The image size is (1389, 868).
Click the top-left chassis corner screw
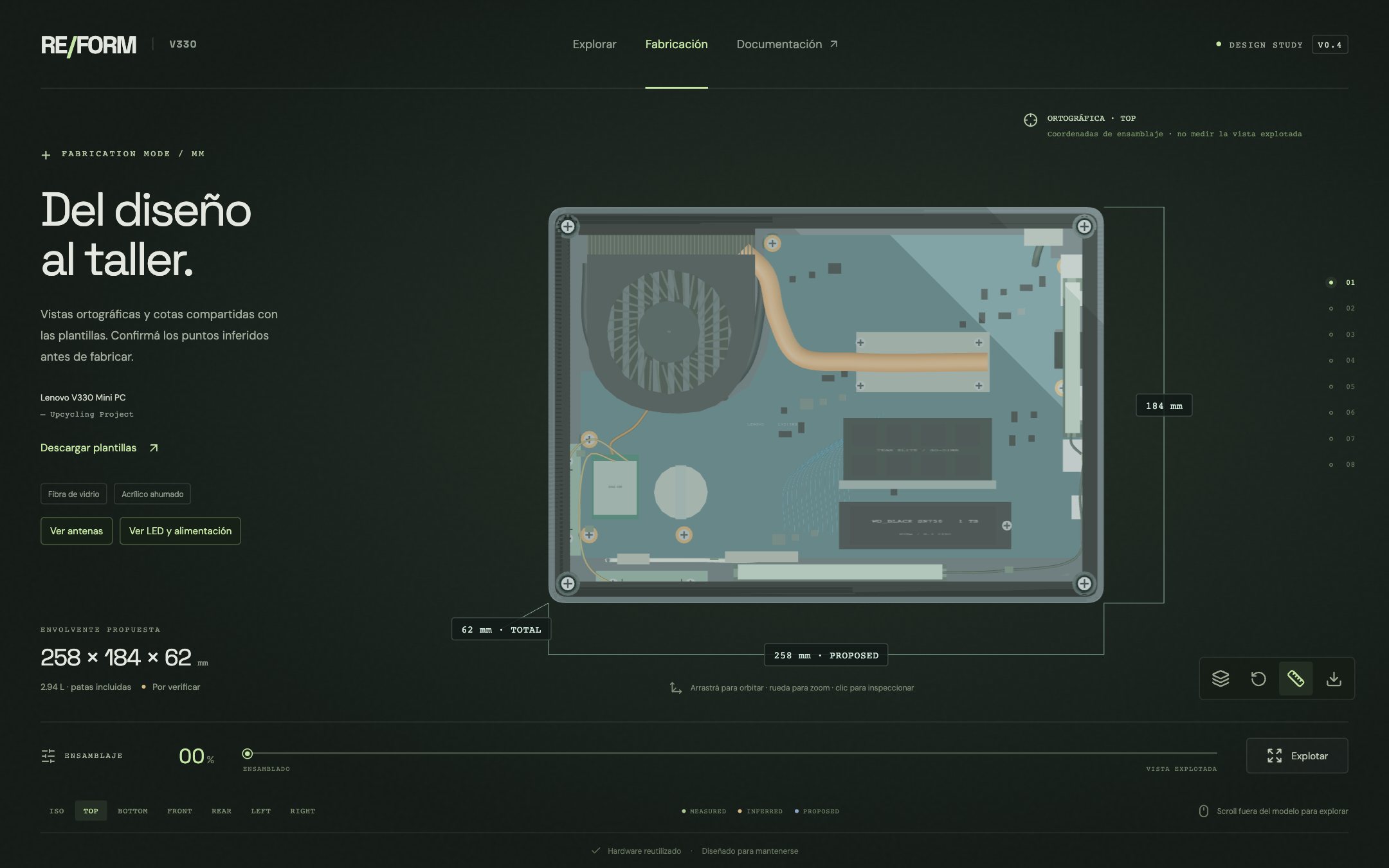pyautogui.click(x=568, y=226)
